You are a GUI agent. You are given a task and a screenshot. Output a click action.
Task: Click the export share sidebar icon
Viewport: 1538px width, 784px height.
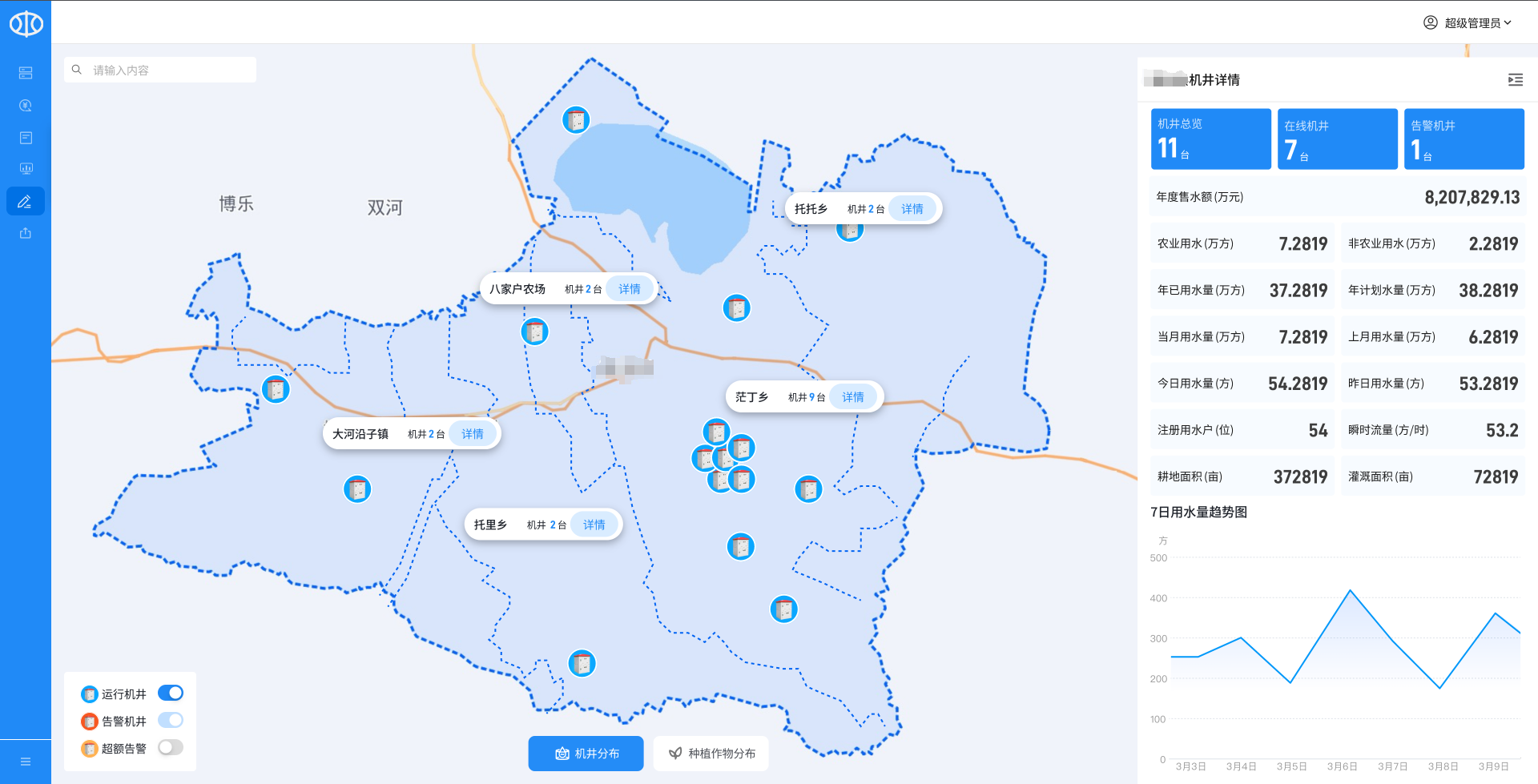pos(26,233)
